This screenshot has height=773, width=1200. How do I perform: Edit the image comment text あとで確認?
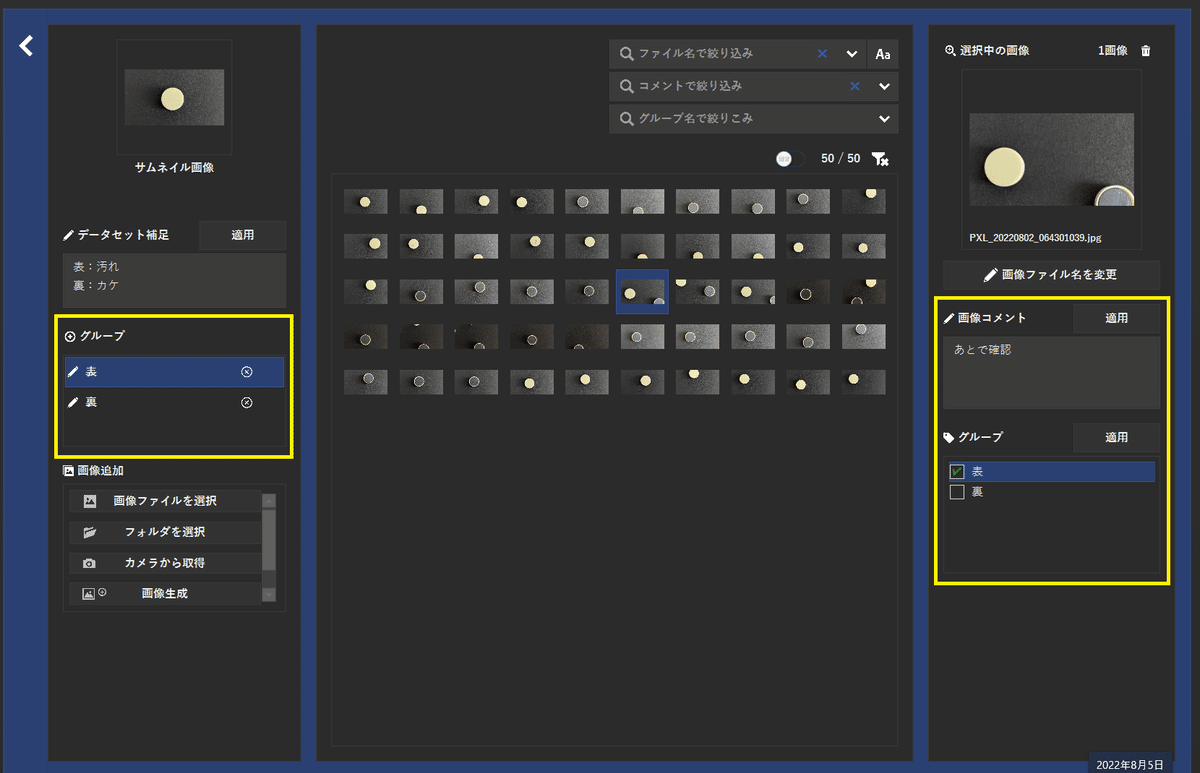[1051, 372]
